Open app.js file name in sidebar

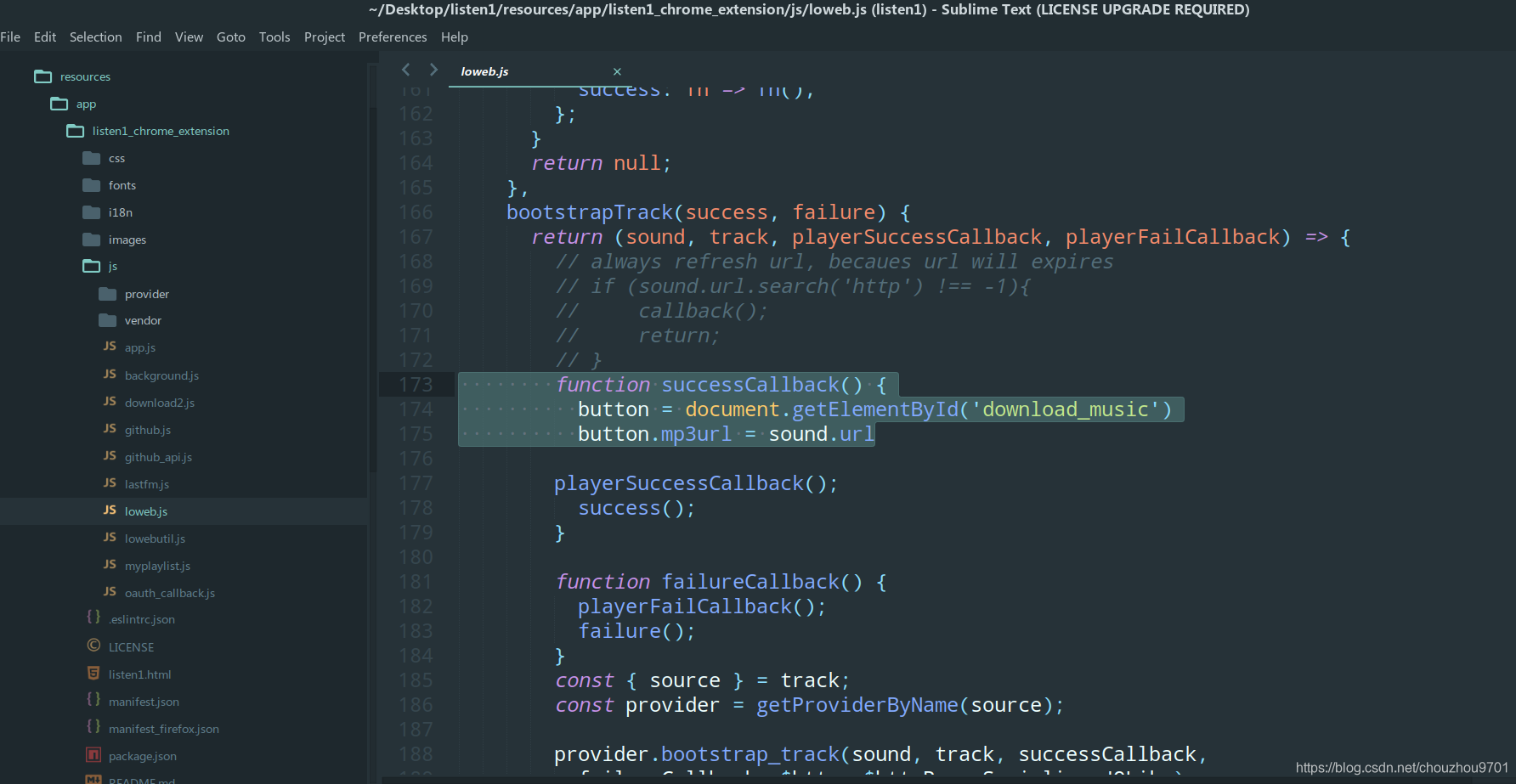click(140, 347)
